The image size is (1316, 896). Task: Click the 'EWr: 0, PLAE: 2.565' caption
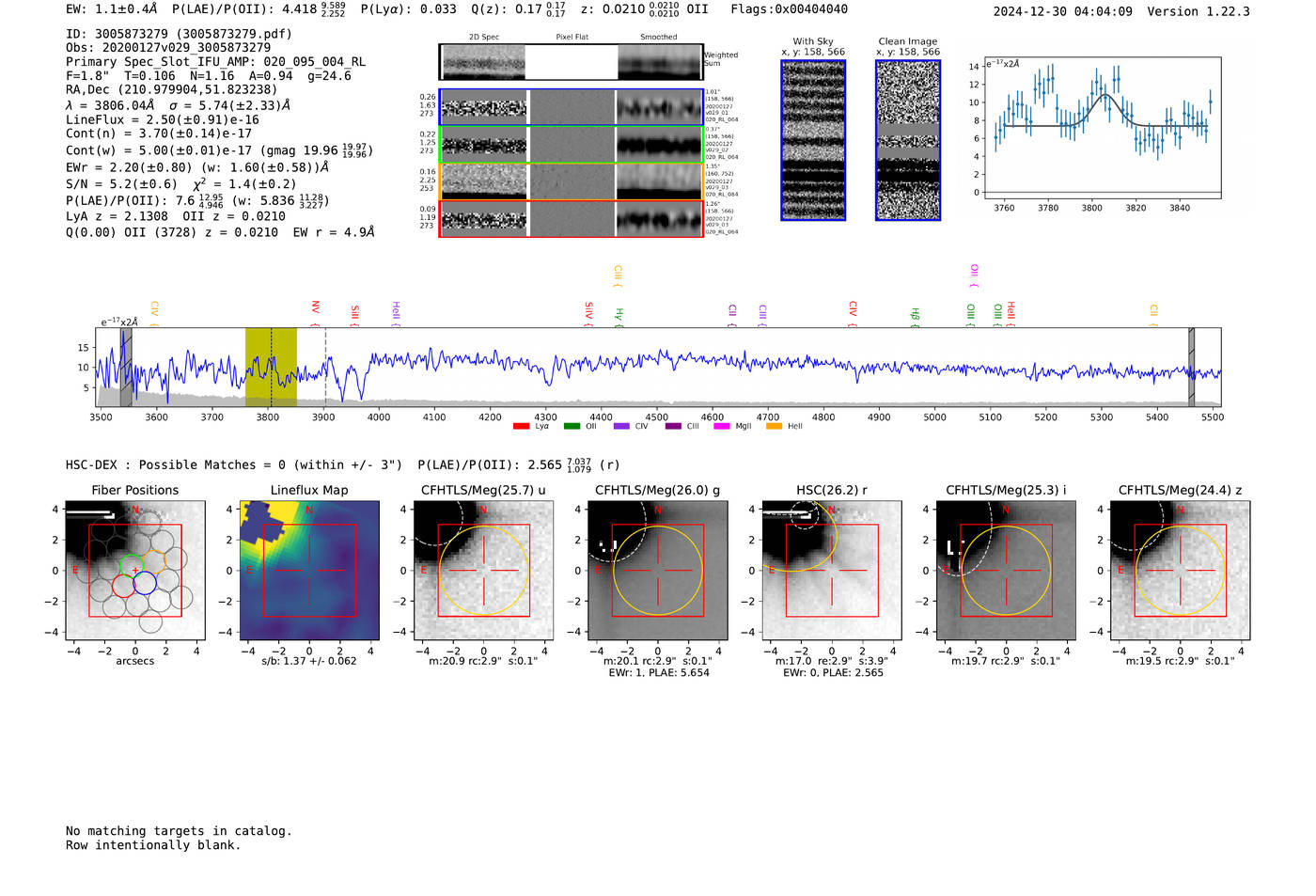(833, 673)
